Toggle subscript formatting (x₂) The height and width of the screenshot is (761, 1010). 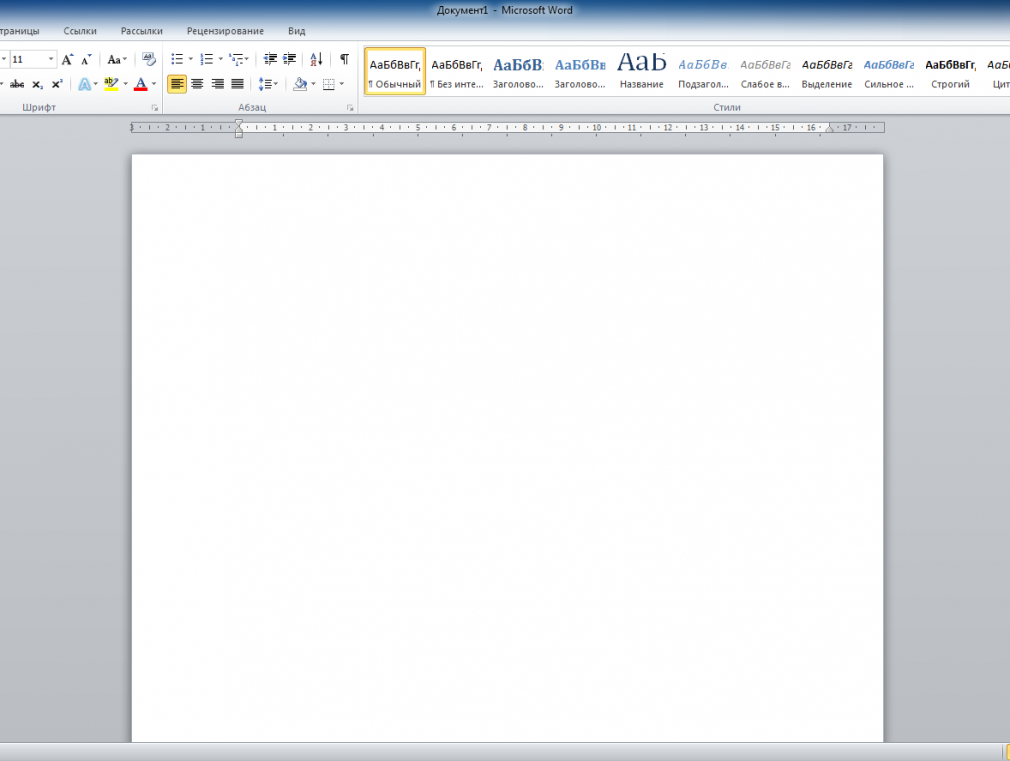click(x=37, y=84)
